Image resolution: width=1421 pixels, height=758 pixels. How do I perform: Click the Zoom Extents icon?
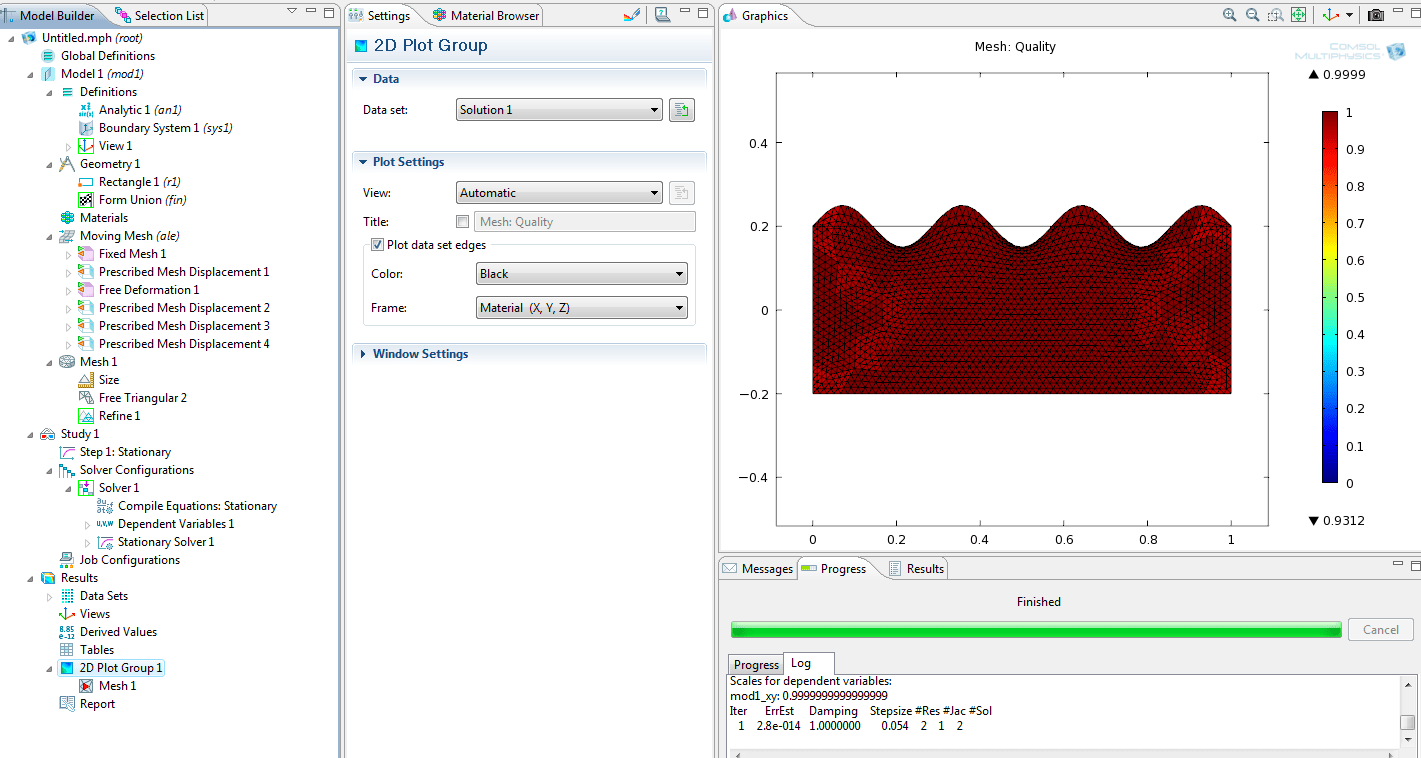tap(1298, 15)
